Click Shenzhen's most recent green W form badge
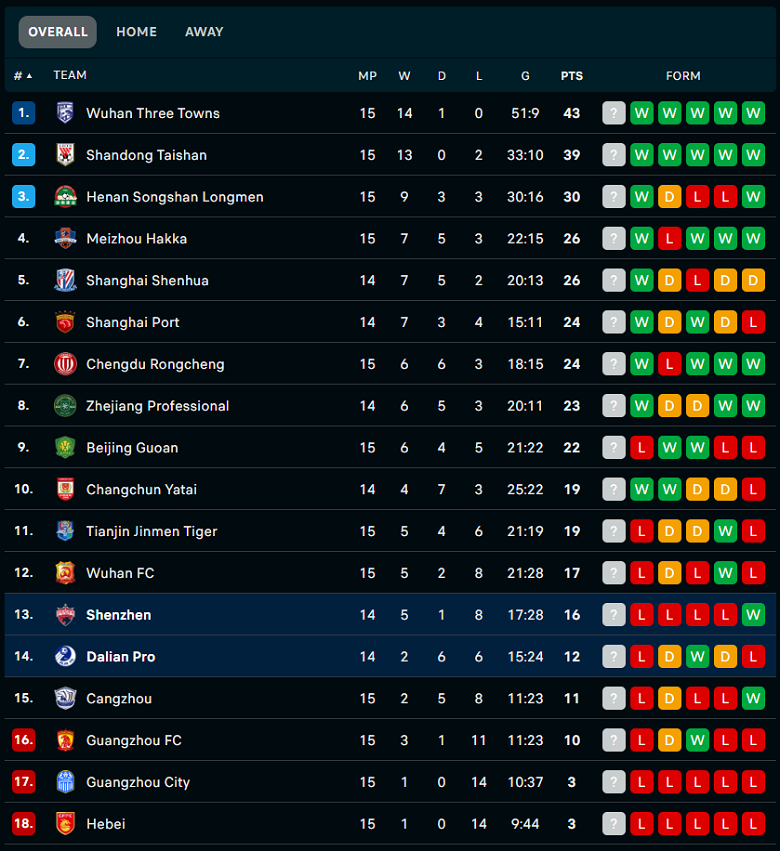The image size is (780, 851). pyautogui.click(x=753, y=614)
